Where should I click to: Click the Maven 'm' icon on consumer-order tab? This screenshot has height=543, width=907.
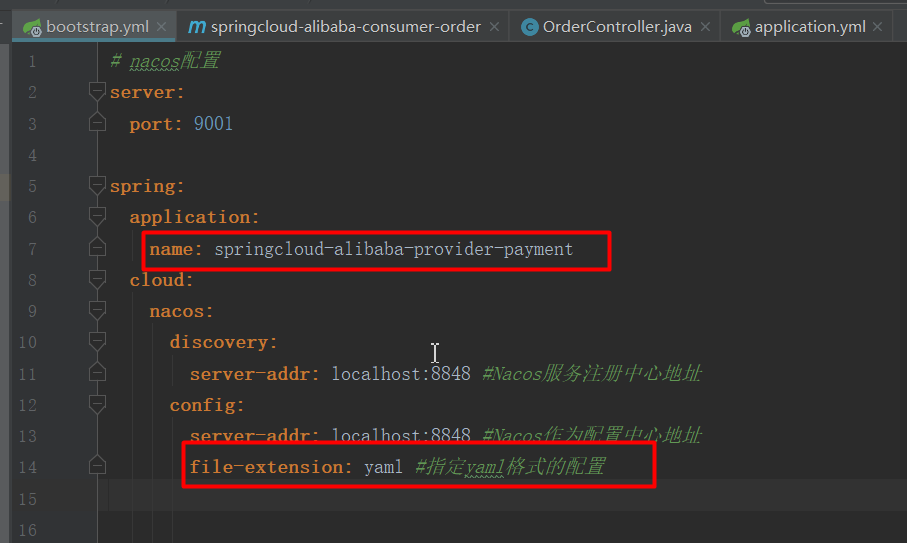point(197,27)
